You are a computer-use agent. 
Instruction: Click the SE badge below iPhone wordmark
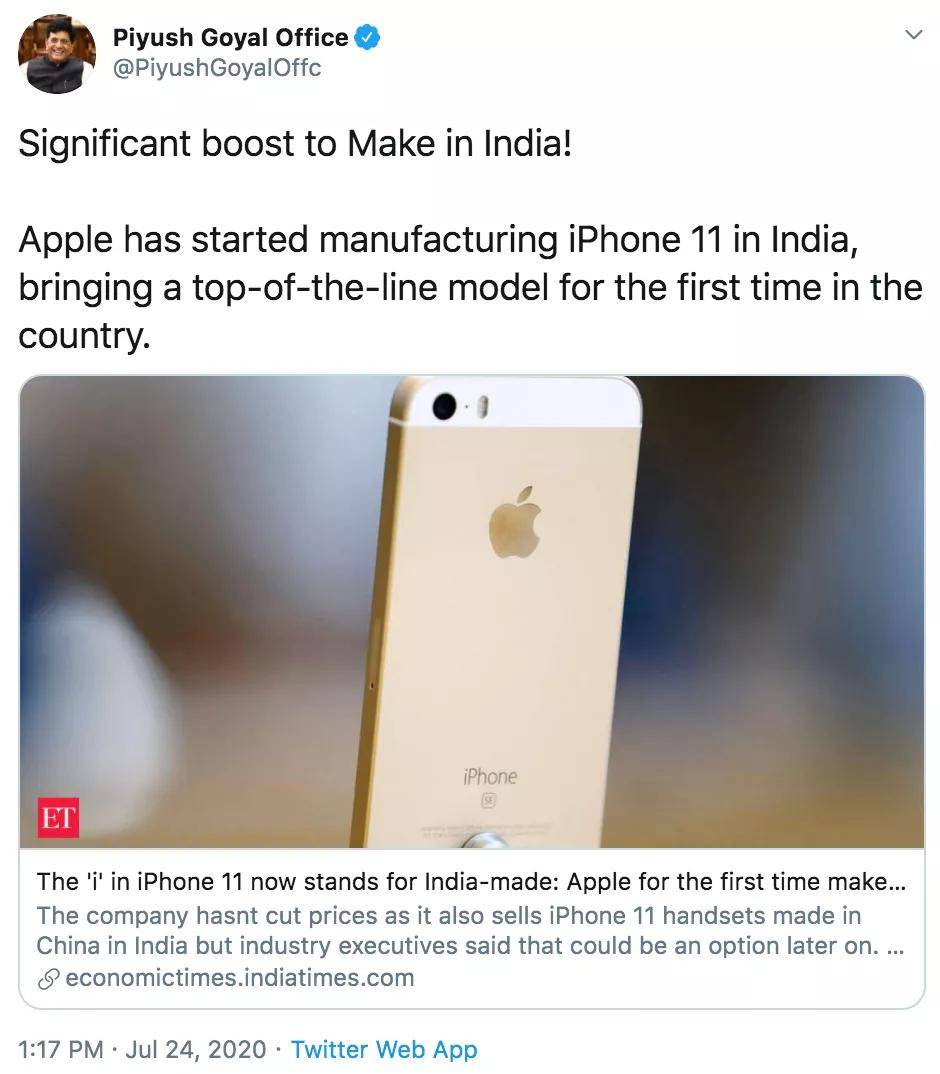point(488,800)
